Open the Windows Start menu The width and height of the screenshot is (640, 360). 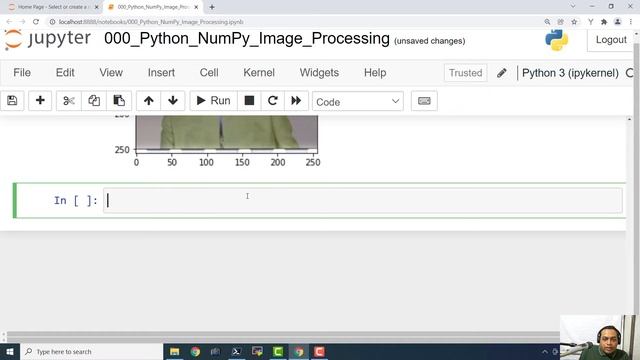coord(9,351)
